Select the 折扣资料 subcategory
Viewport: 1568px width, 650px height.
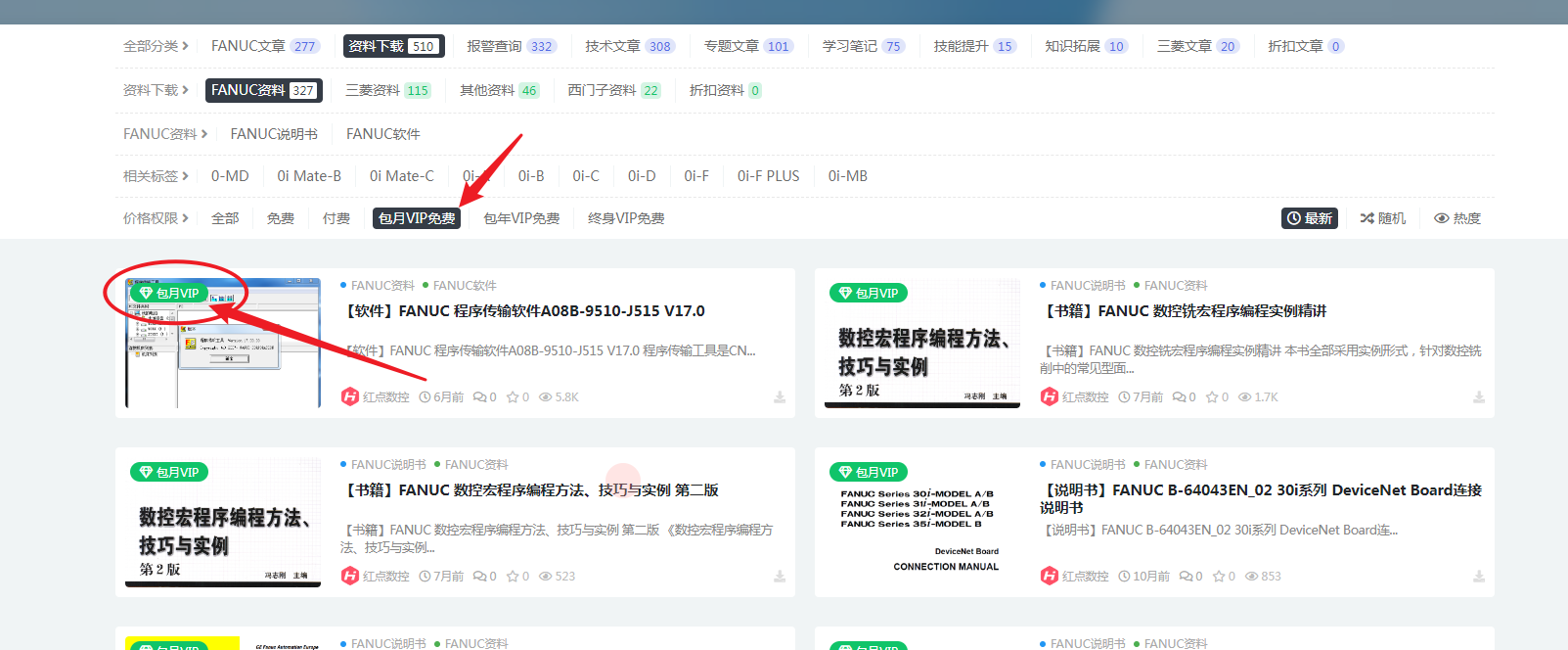click(726, 90)
